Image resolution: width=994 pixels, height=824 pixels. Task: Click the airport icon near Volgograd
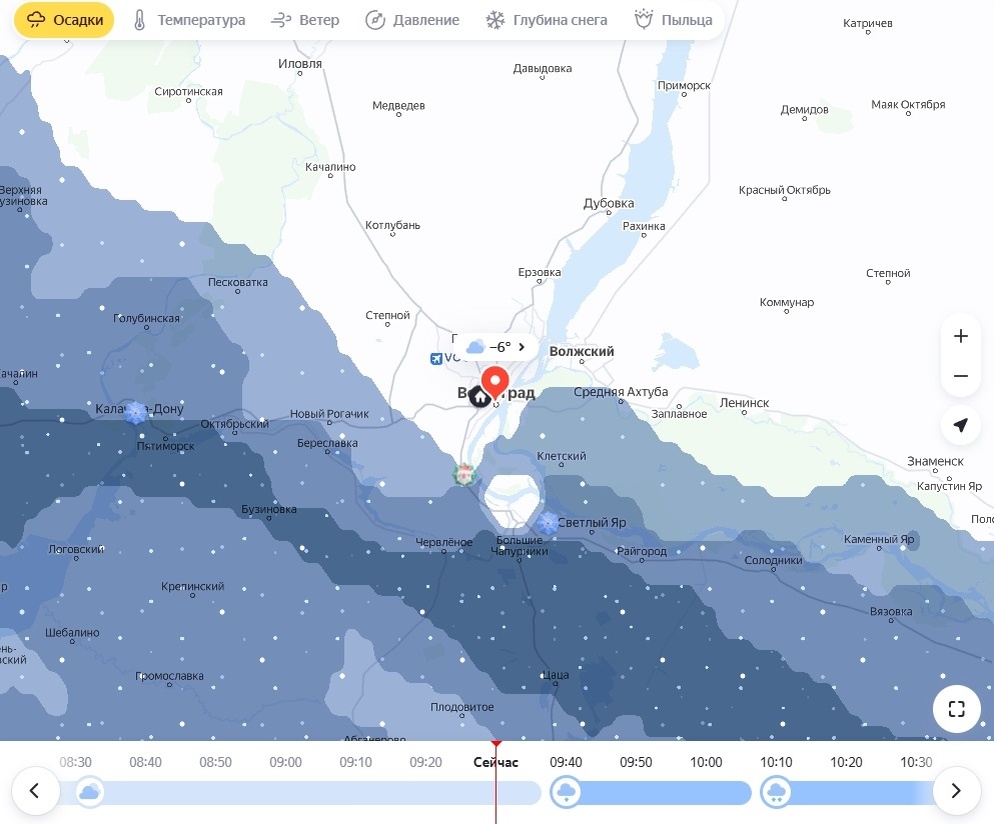coord(436,359)
